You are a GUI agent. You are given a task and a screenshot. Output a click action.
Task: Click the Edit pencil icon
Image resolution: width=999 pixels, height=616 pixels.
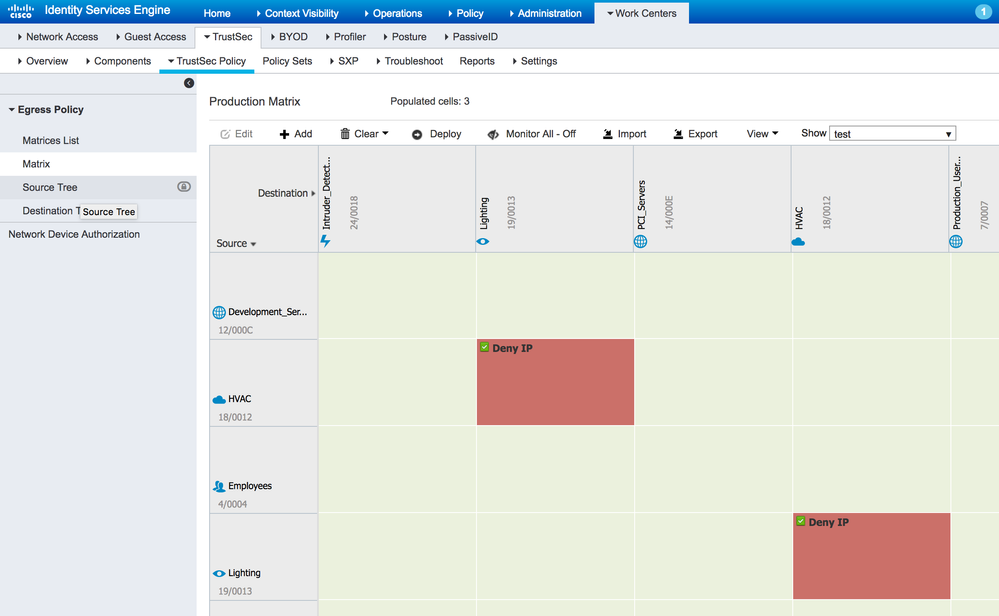tap(225, 134)
